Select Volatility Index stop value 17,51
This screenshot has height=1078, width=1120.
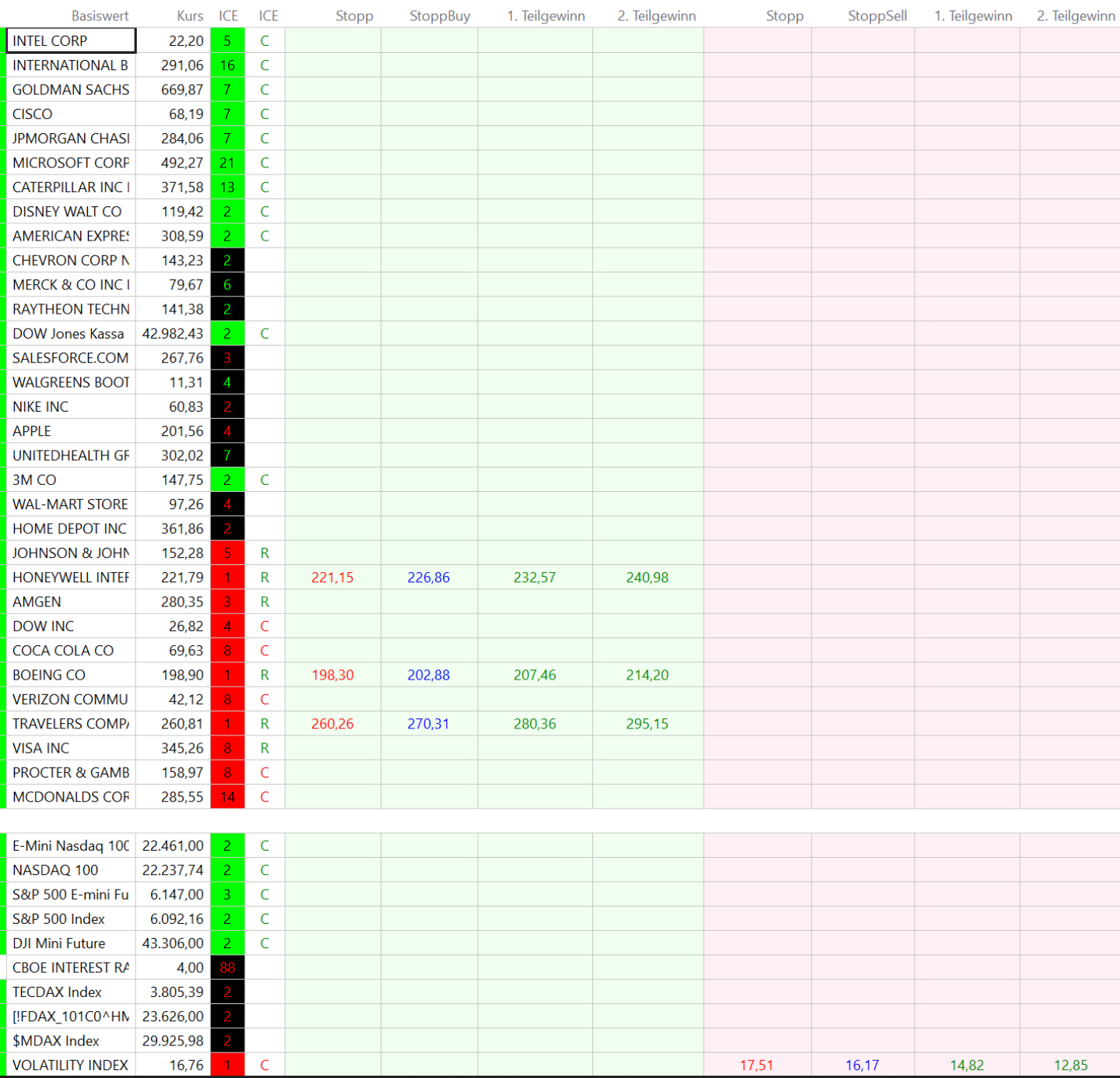(756, 1065)
